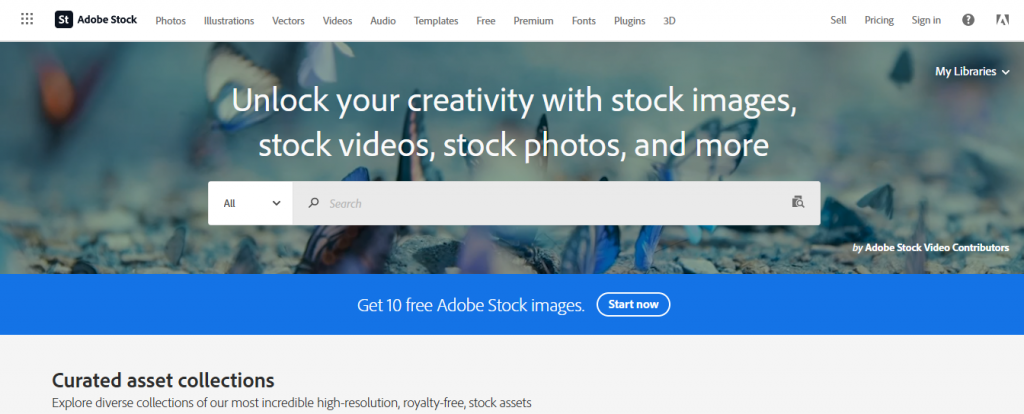Screen dimensions: 1024x414
Task: Browse the Templates category
Action: [x=436, y=20]
